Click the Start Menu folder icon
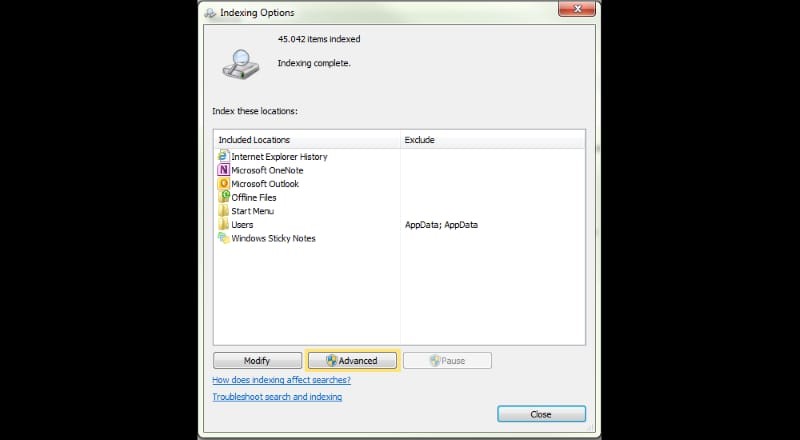Image resolution: width=800 pixels, height=440 pixels. coord(223,211)
